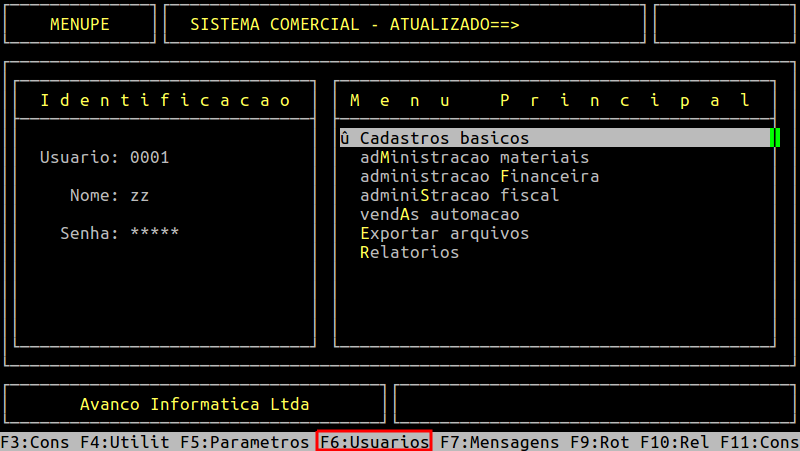
Task: Select vendAs automacao option
Action: pos(440,214)
